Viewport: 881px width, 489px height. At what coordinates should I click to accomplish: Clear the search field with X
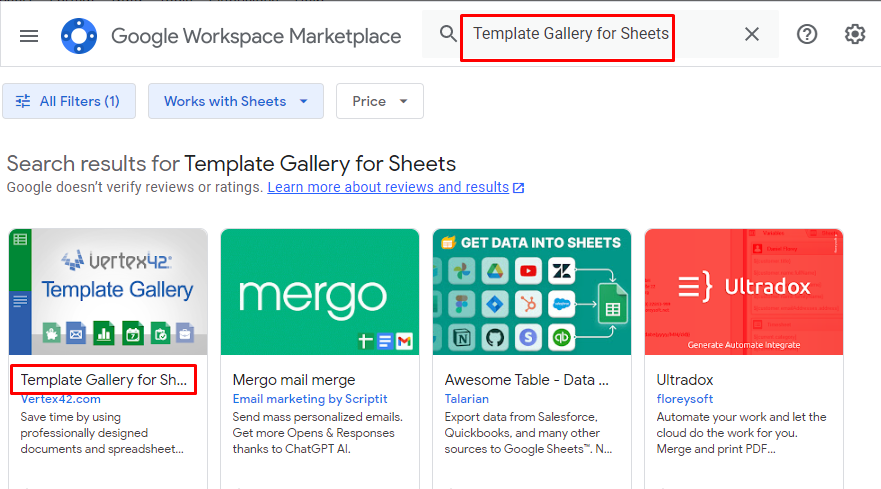tap(752, 34)
